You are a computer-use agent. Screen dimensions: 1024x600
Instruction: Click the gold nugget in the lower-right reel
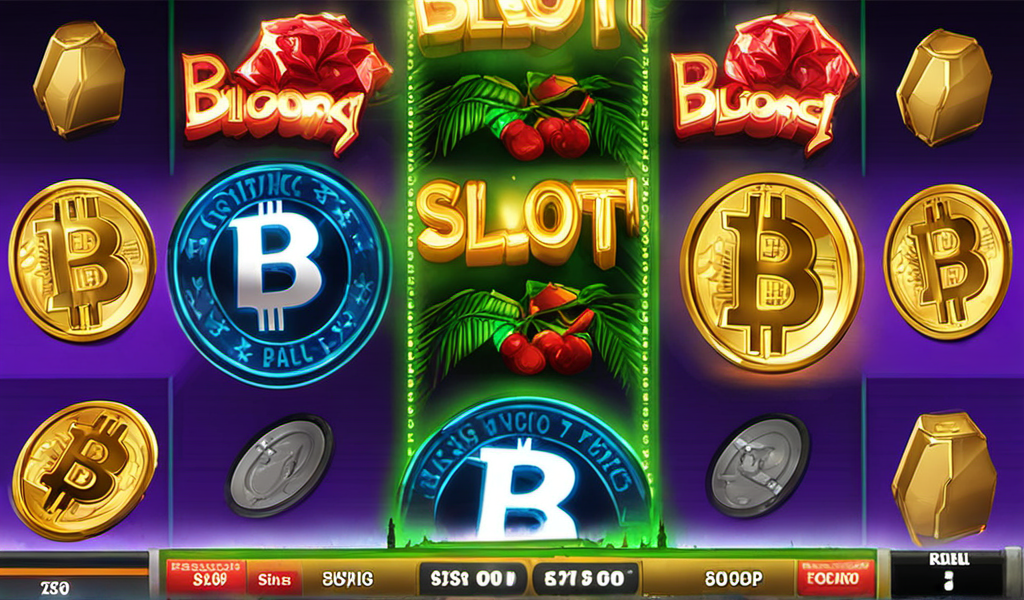(944, 479)
